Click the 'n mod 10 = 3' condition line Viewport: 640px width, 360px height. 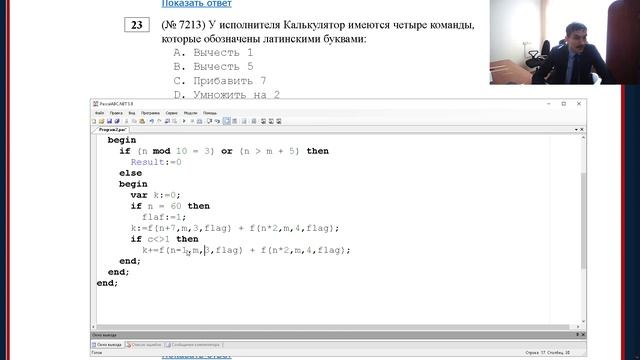(x=224, y=151)
